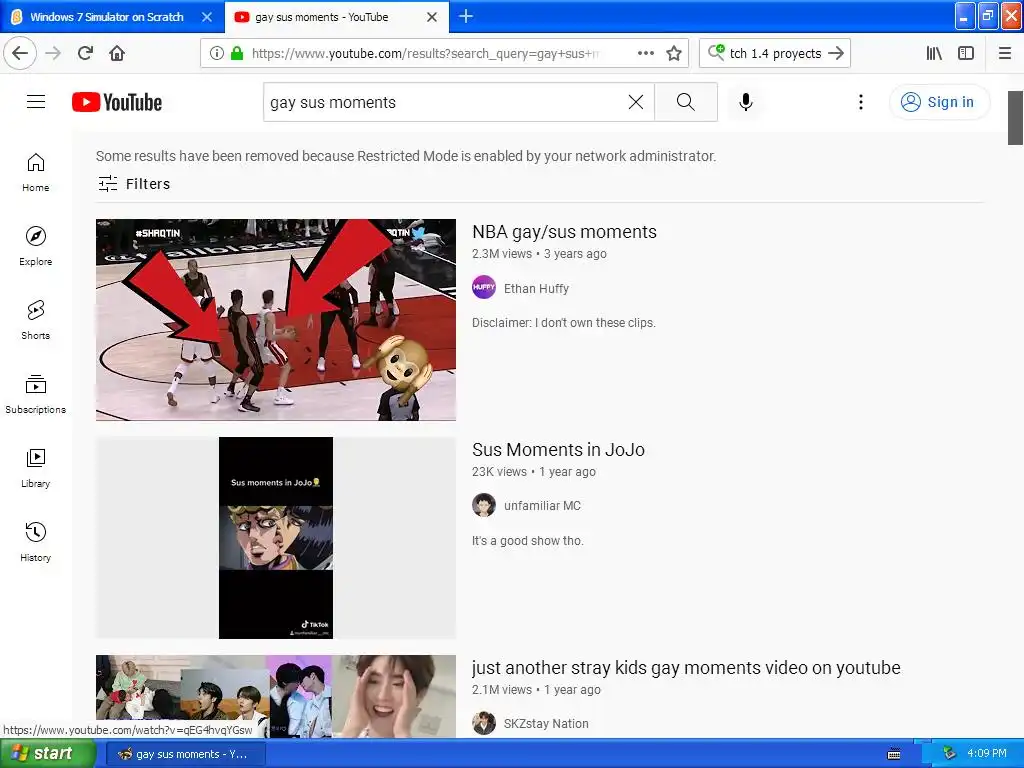
Task: Click the NBA basketball video thumbnail
Action: (x=276, y=320)
